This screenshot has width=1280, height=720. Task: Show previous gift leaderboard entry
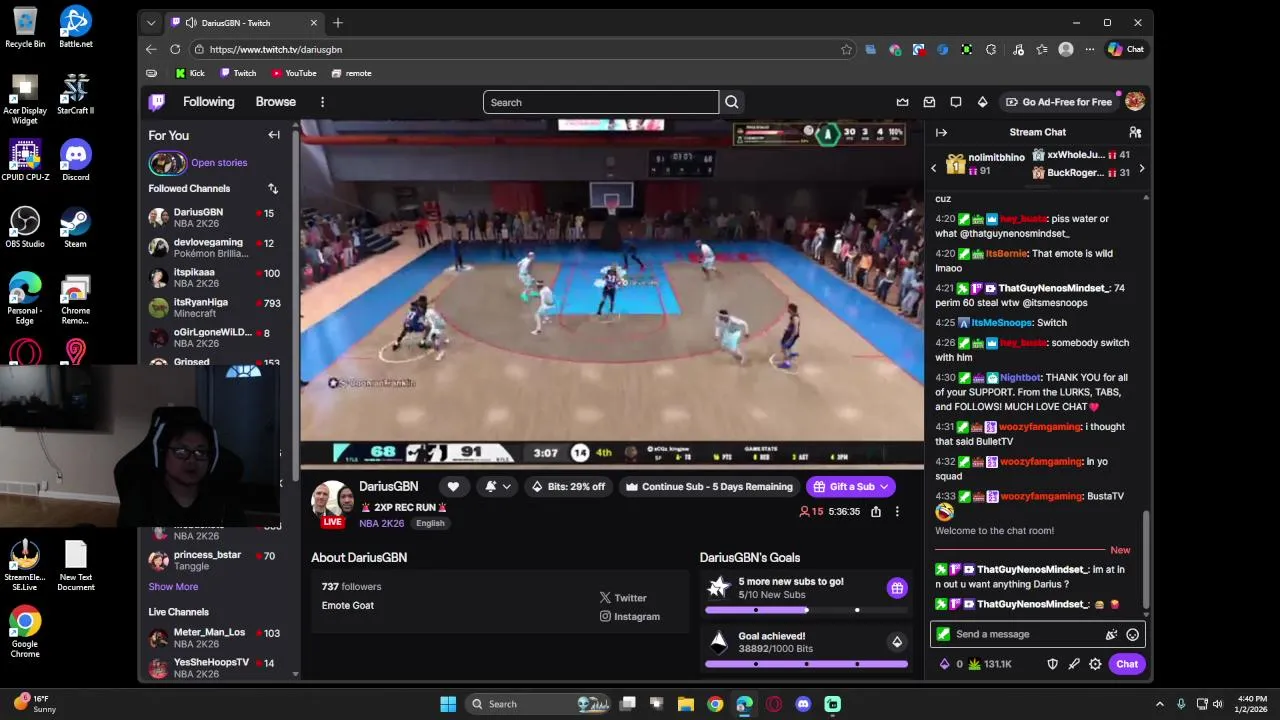pyautogui.click(x=934, y=168)
